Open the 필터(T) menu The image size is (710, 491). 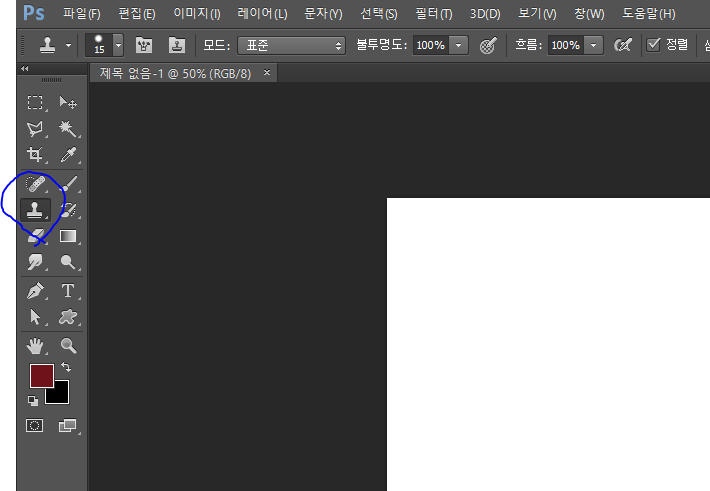pyautogui.click(x=432, y=14)
